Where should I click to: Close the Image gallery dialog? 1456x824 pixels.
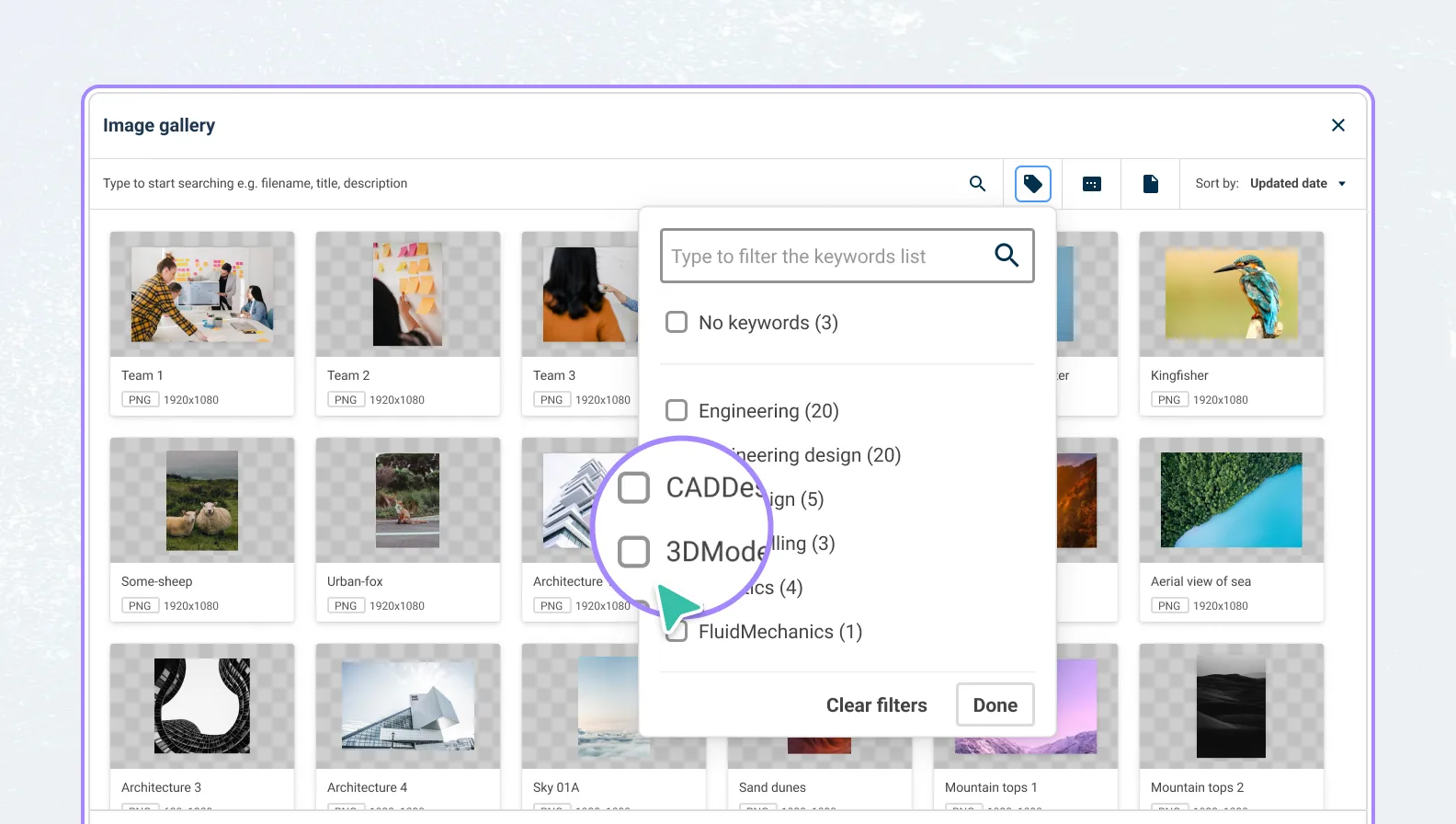(x=1338, y=125)
